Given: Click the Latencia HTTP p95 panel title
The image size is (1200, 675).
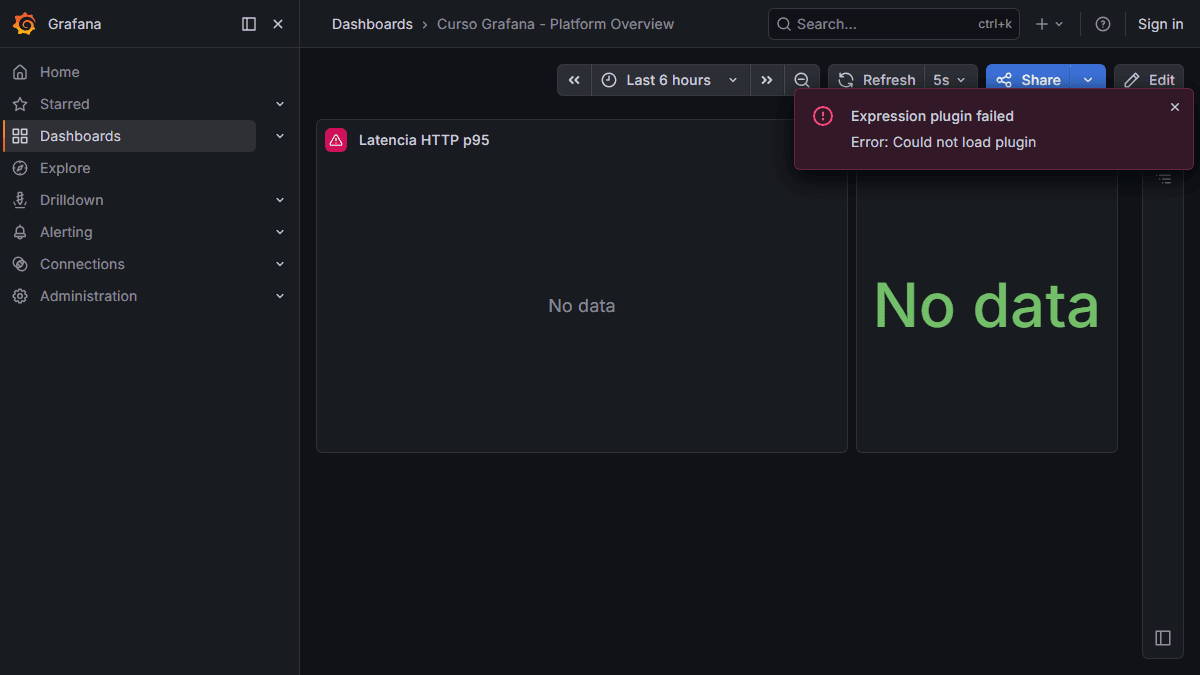Looking at the screenshot, I should tap(424, 140).
